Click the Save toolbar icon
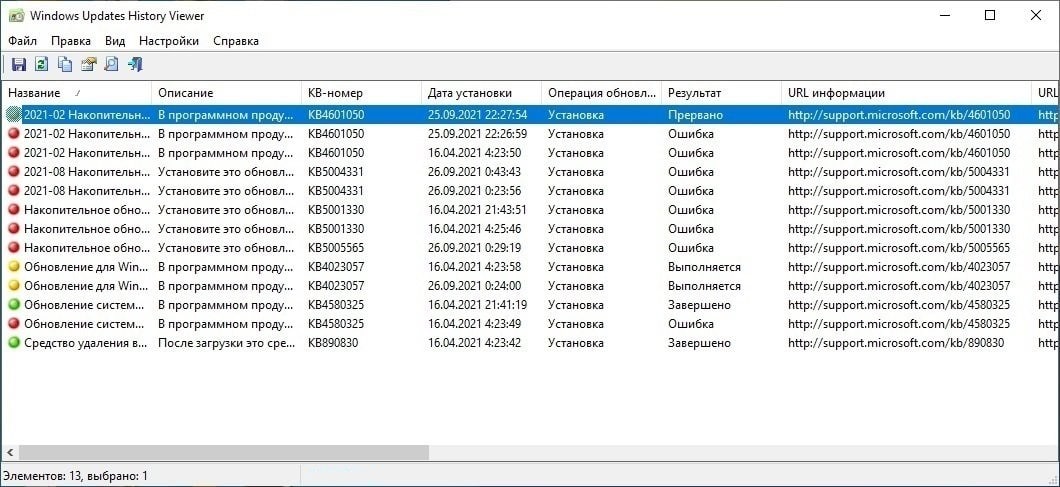 click(19, 64)
